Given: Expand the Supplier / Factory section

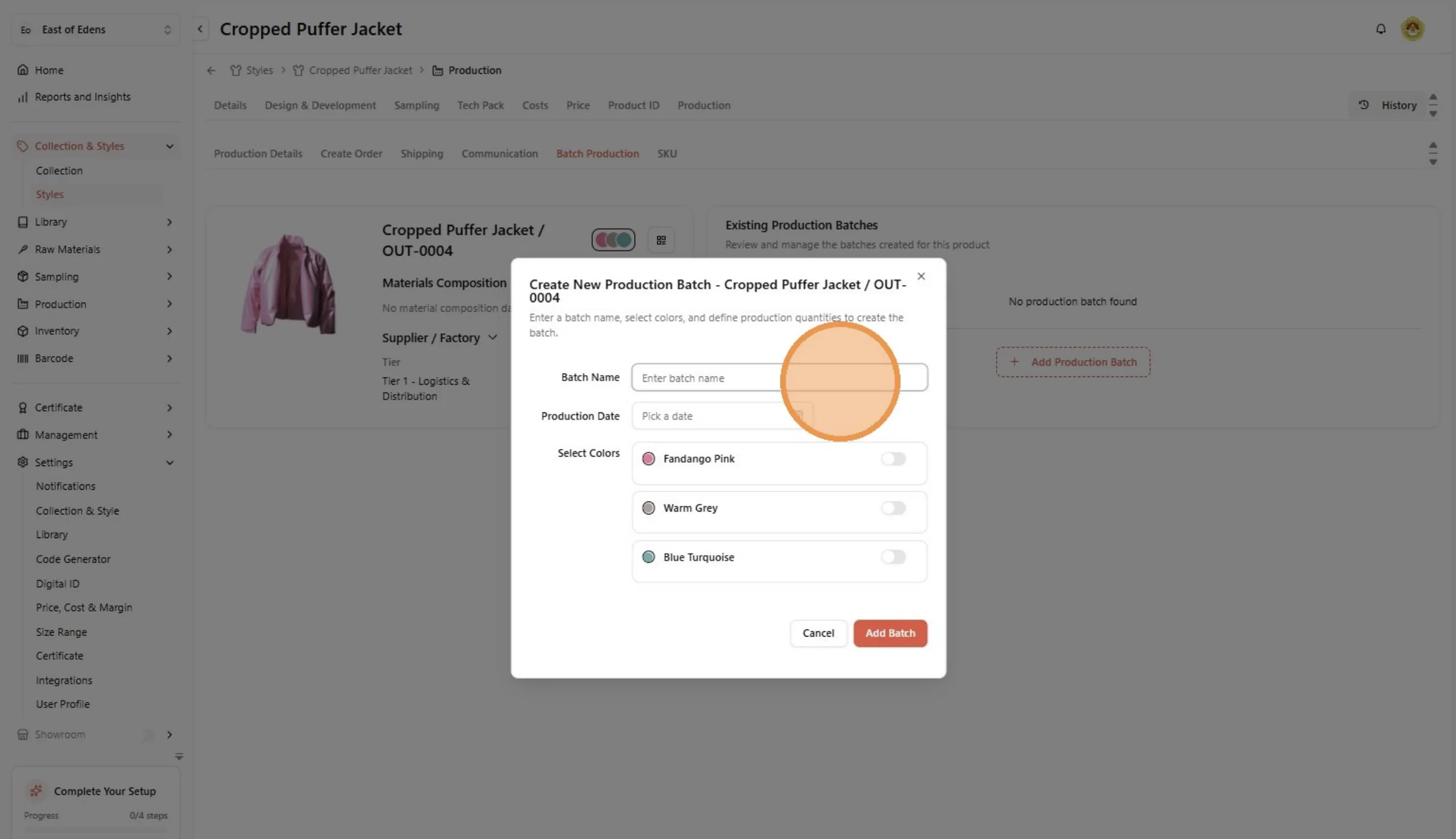Looking at the screenshot, I should tap(493, 338).
